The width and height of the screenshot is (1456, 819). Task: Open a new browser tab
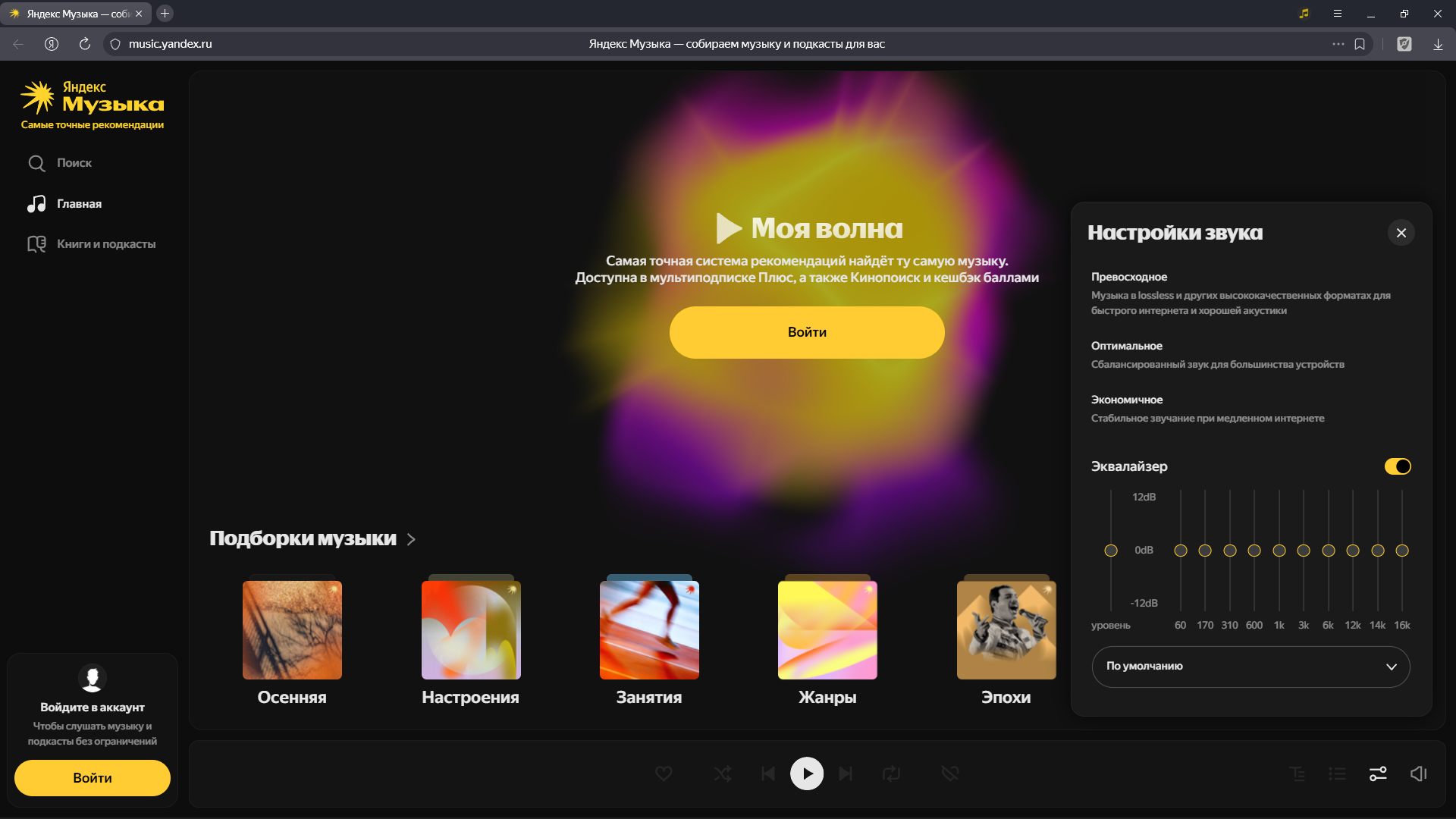(165, 14)
